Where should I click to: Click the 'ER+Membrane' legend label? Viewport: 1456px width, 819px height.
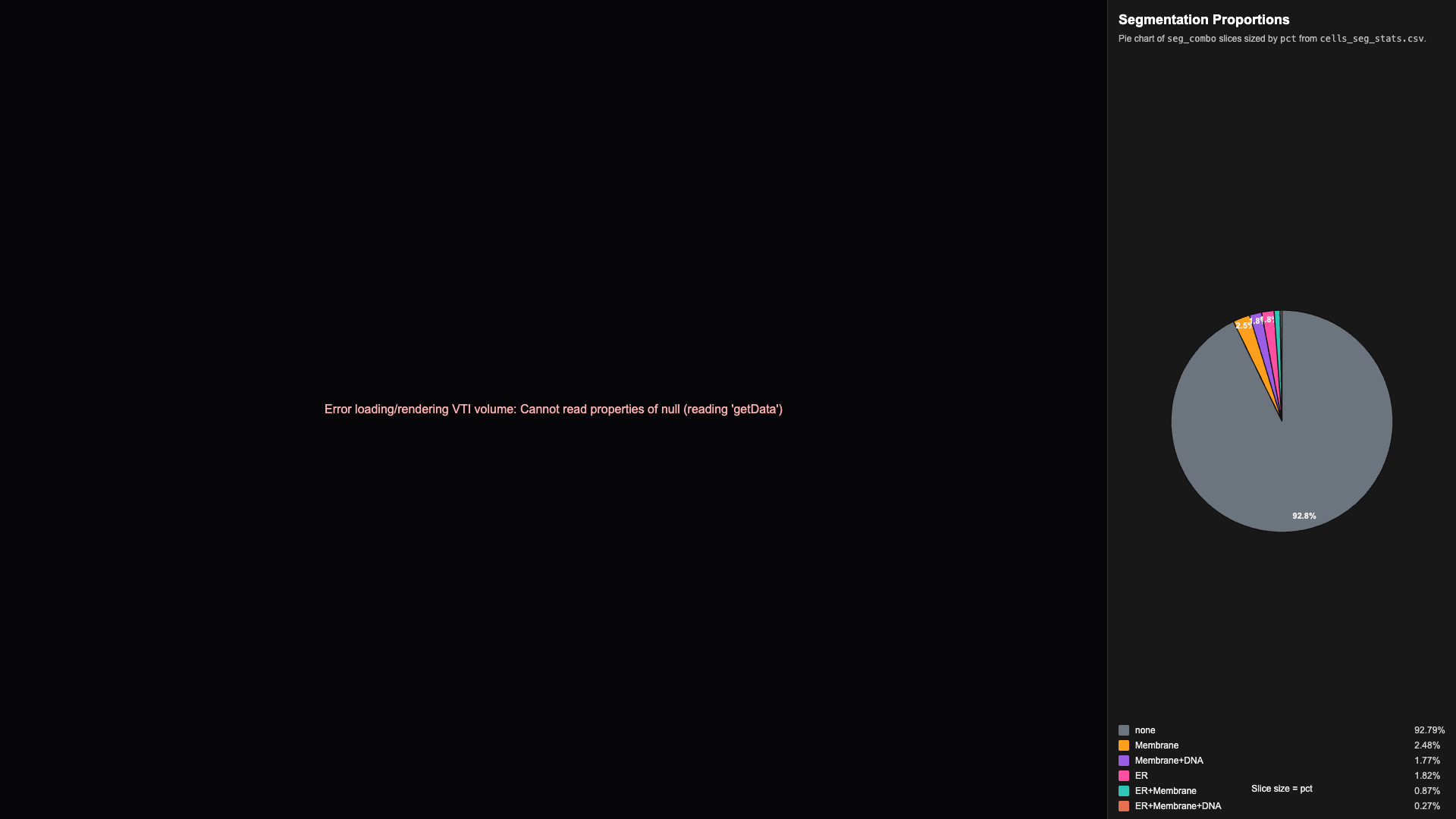tap(1166, 791)
